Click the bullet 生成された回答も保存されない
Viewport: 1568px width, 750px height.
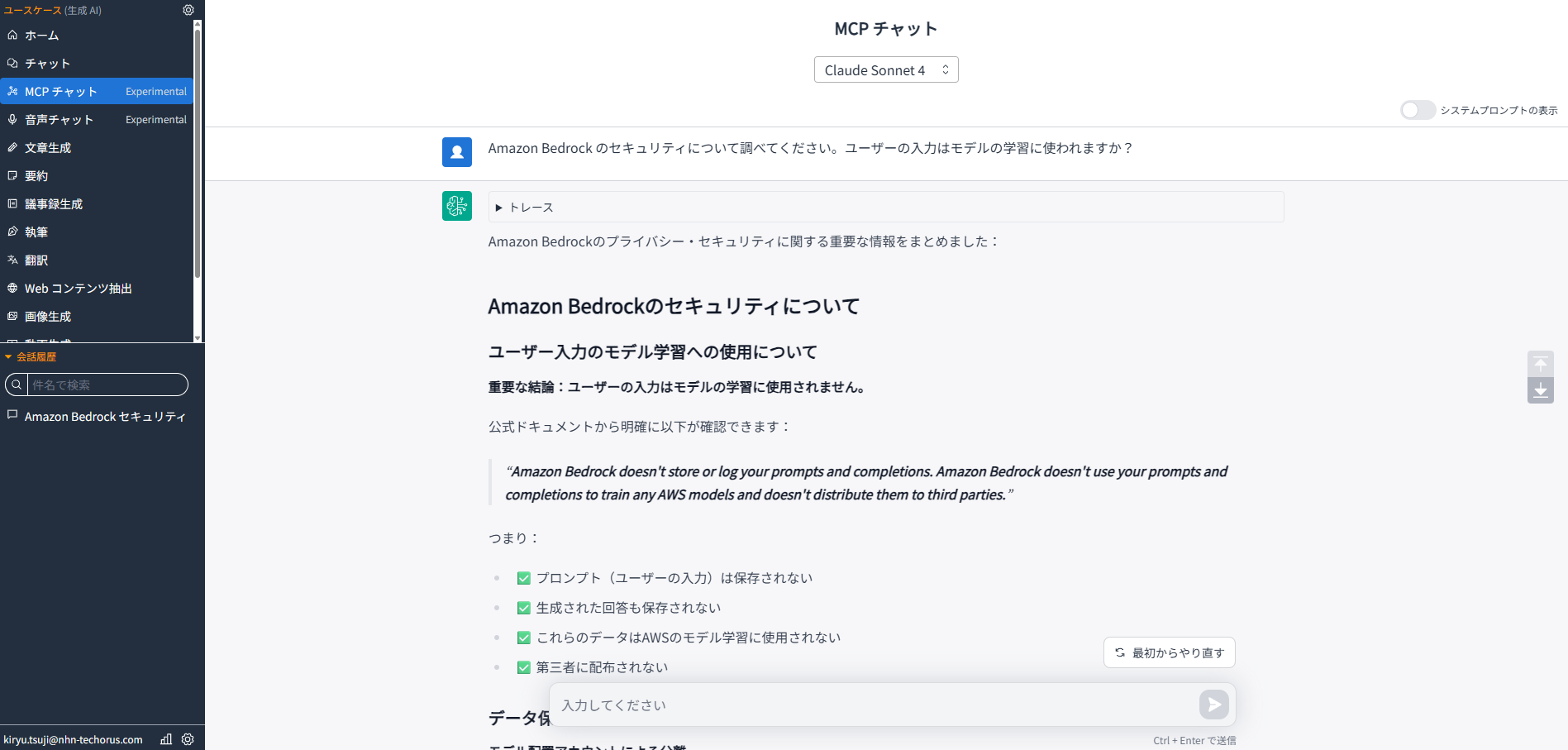628,608
